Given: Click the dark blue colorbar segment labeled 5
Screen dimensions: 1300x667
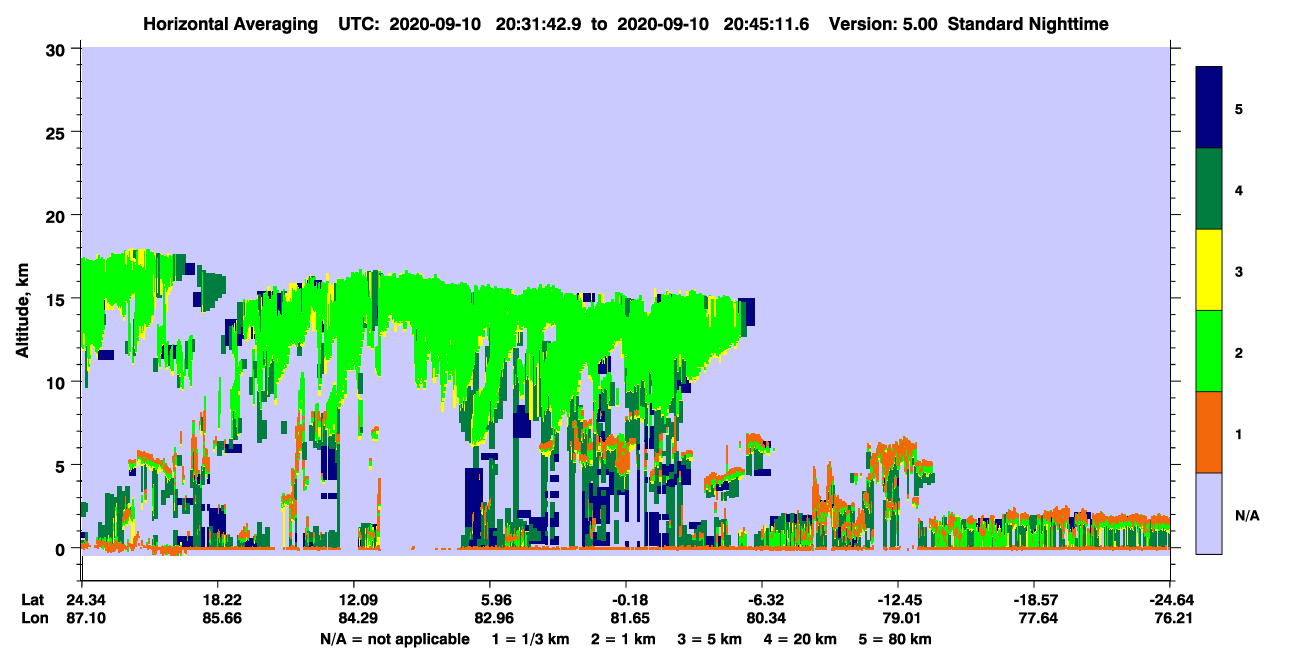Looking at the screenshot, I should tap(1209, 108).
